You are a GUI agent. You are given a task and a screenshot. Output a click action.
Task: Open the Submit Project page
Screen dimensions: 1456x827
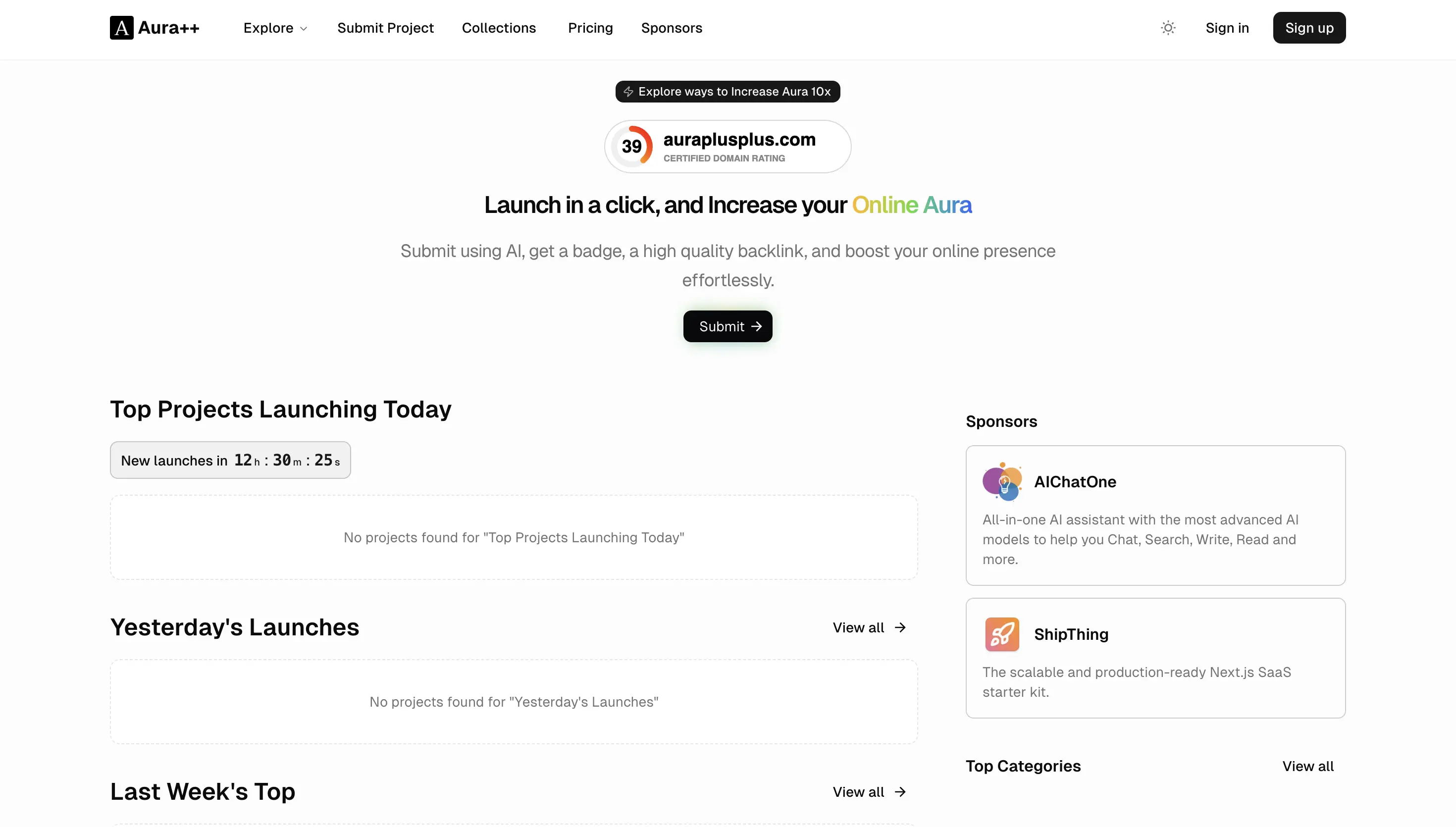point(385,28)
